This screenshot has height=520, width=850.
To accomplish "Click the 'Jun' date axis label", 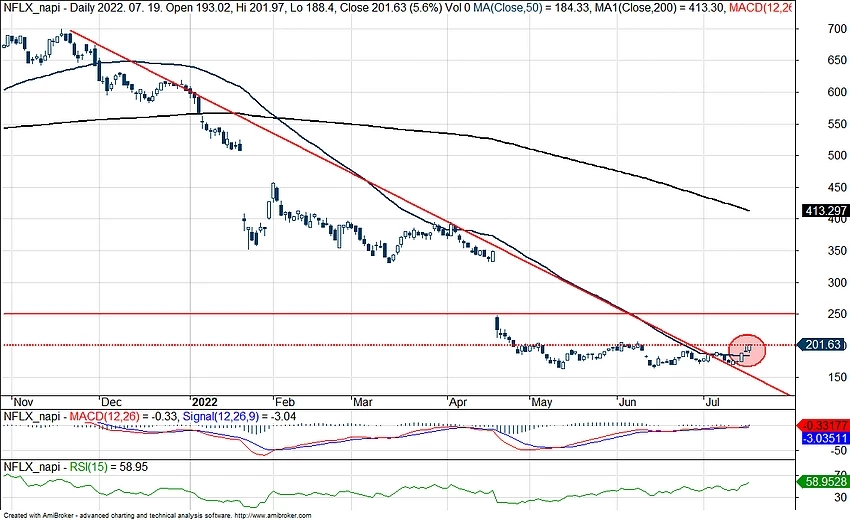I will coord(627,402).
